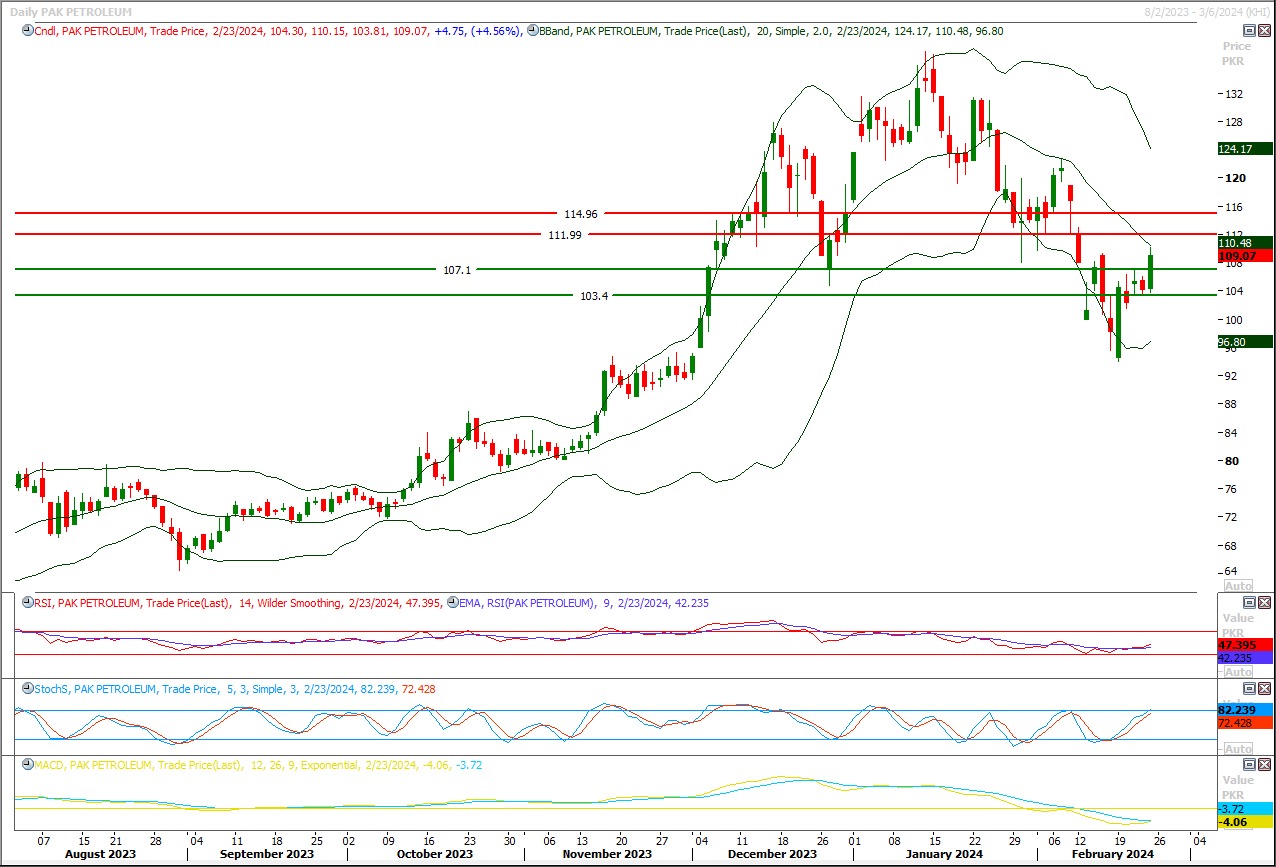Viewport: 1276px width, 867px height.
Task: Toggle Auto scaling on the Stochastic panel
Action: point(1238,749)
